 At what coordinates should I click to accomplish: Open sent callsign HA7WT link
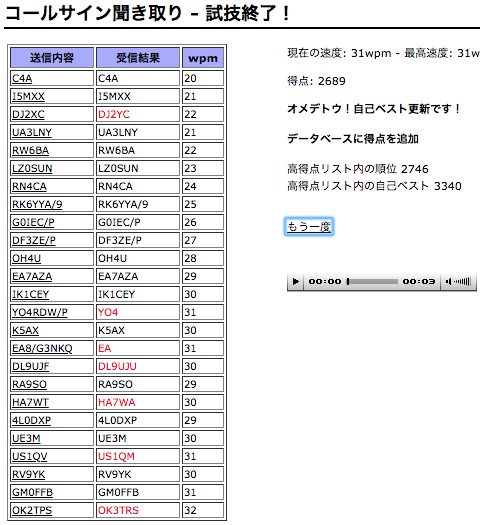coord(30,402)
